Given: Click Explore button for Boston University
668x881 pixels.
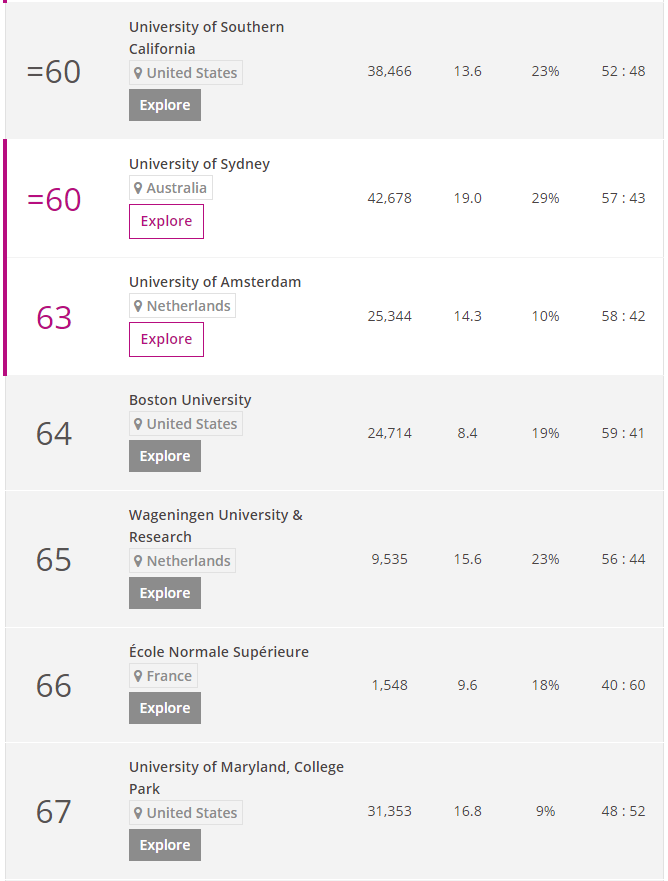Looking at the screenshot, I should click(165, 456).
